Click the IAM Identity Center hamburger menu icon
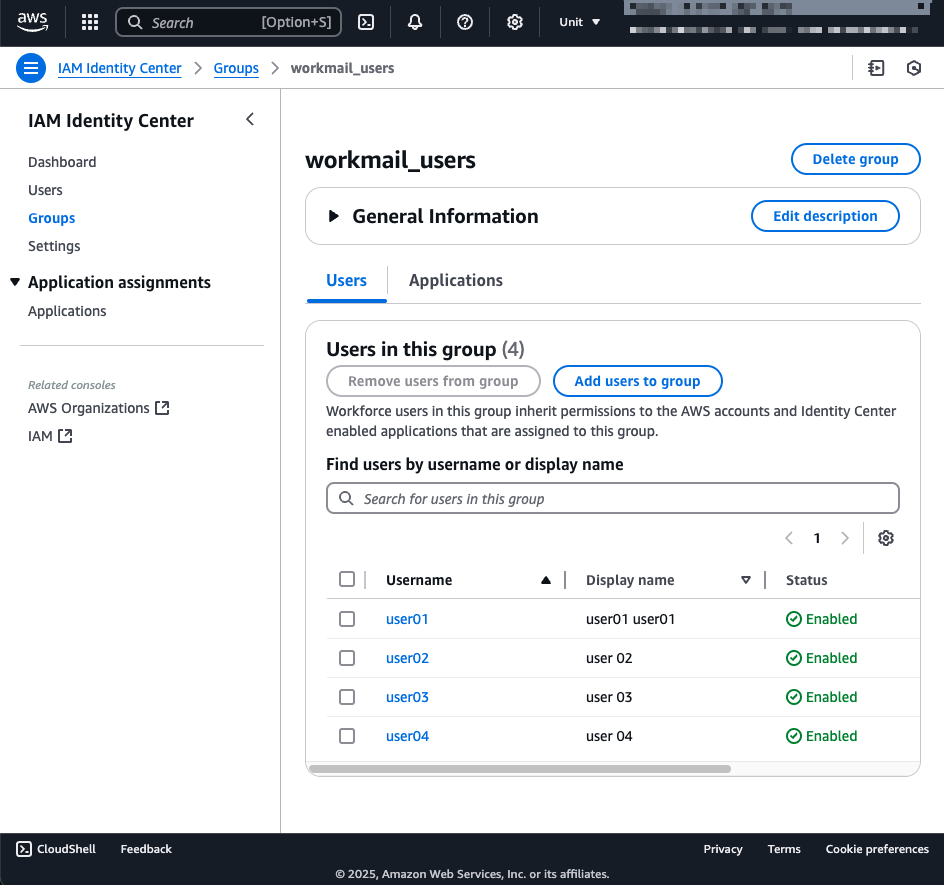Image resolution: width=944 pixels, height=885 pixels. point(30,68)
